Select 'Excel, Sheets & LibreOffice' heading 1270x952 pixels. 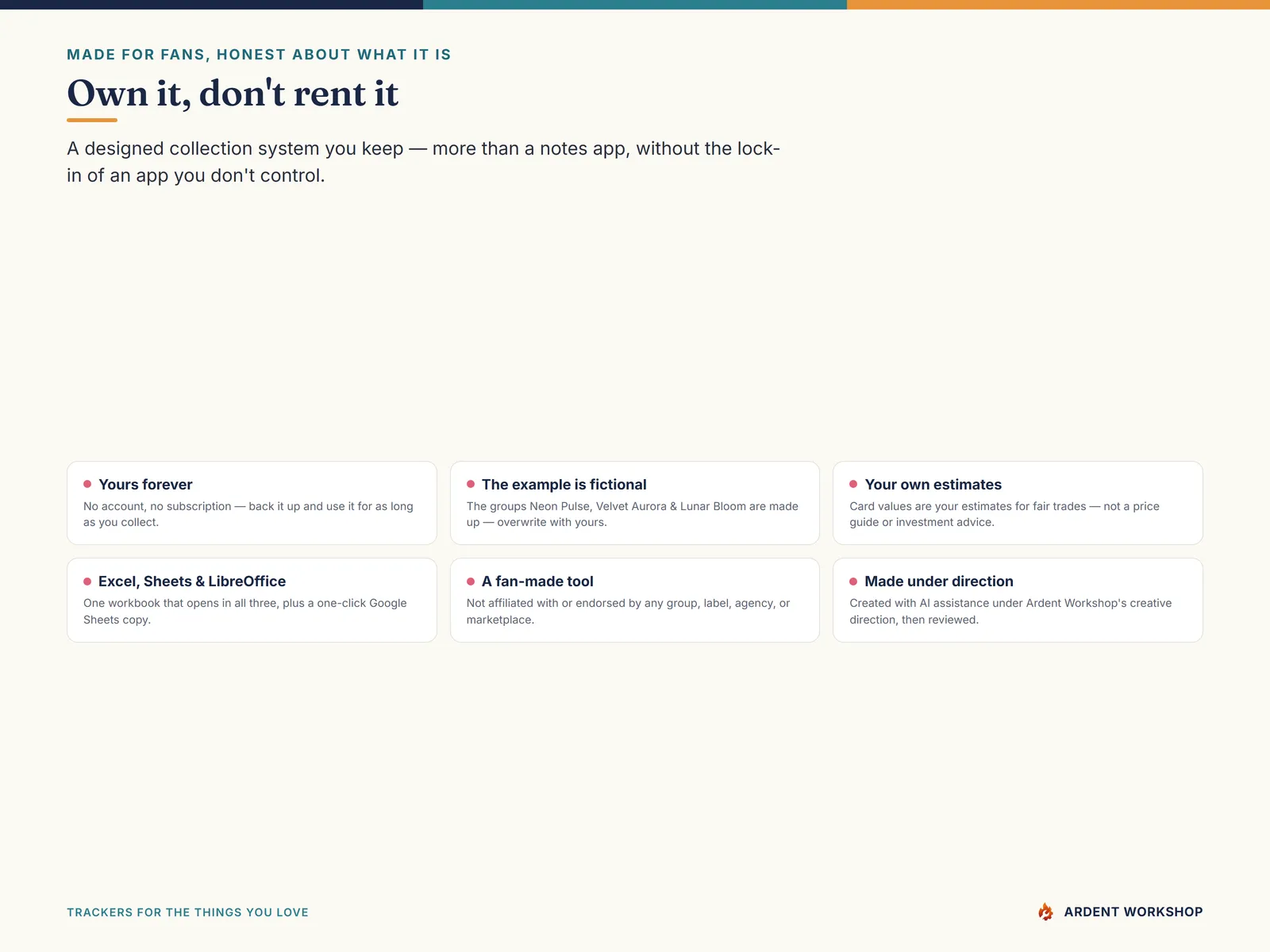192,582
